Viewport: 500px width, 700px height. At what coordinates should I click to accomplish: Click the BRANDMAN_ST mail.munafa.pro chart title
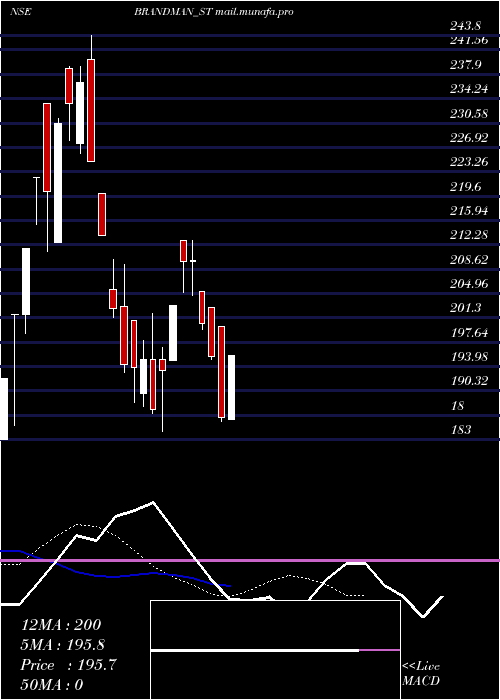click(214, 12)
